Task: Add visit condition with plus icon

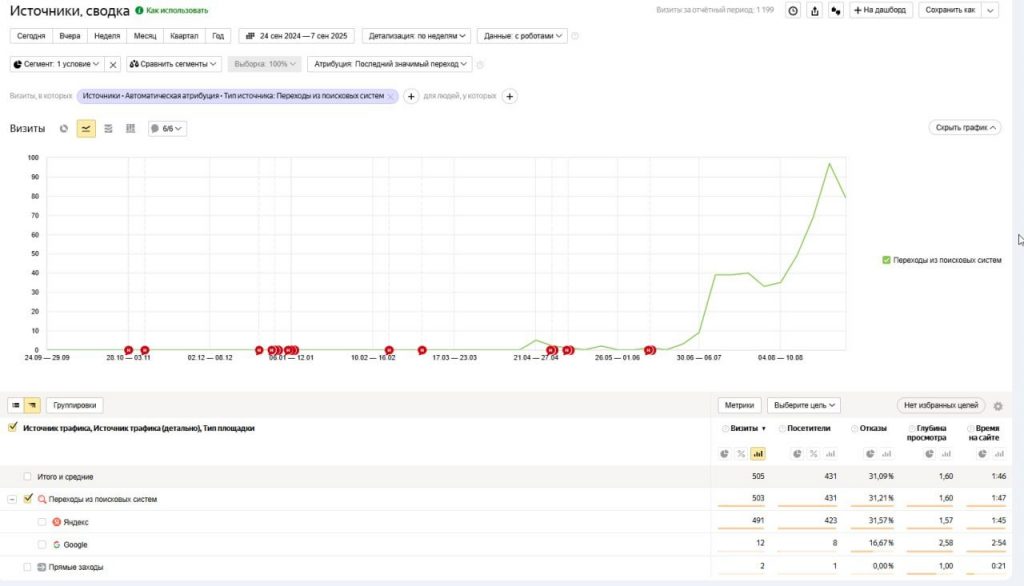Action: [411, 96]
